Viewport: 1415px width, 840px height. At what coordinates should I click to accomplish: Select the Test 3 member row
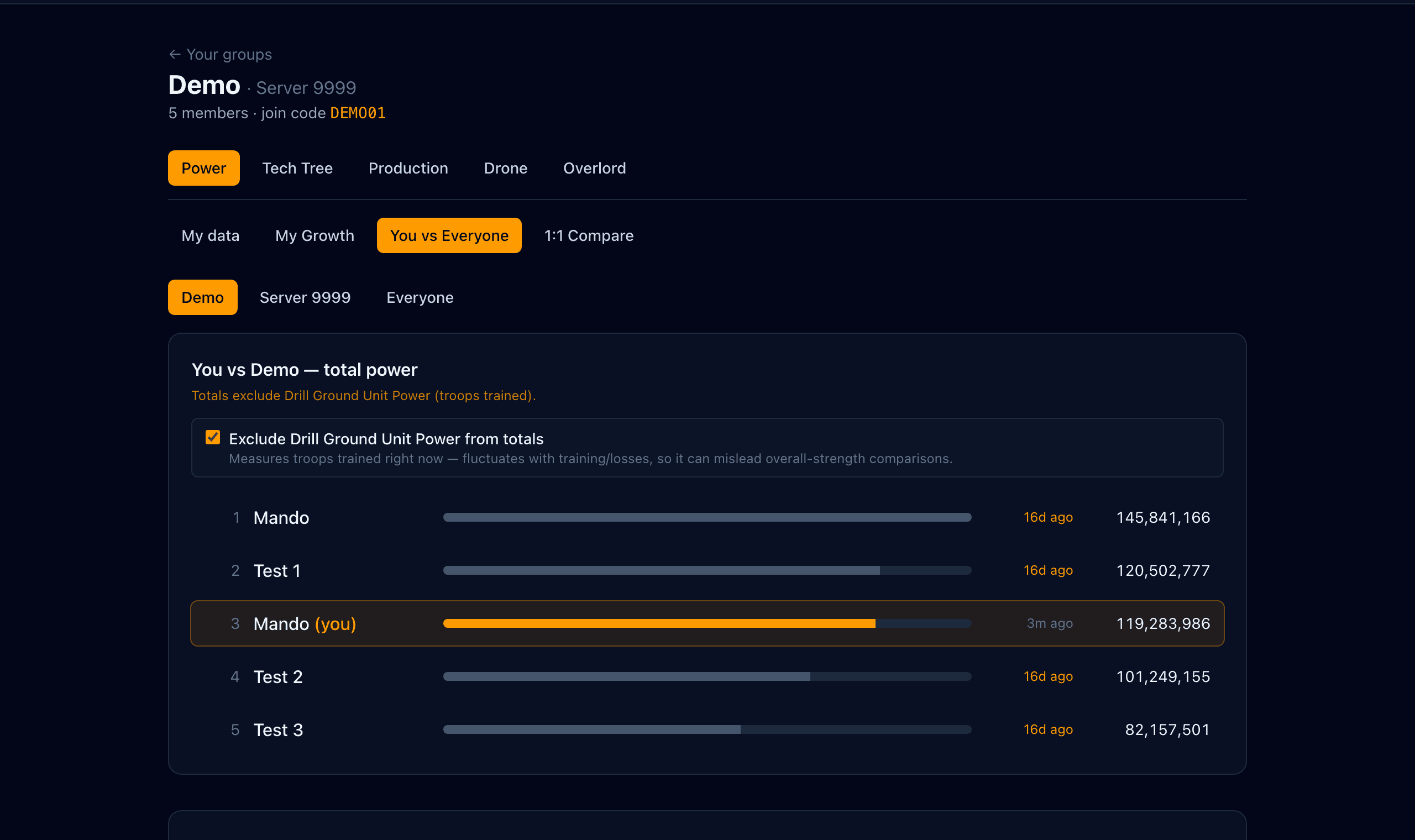pyautogui.click(x=707, y=729)
